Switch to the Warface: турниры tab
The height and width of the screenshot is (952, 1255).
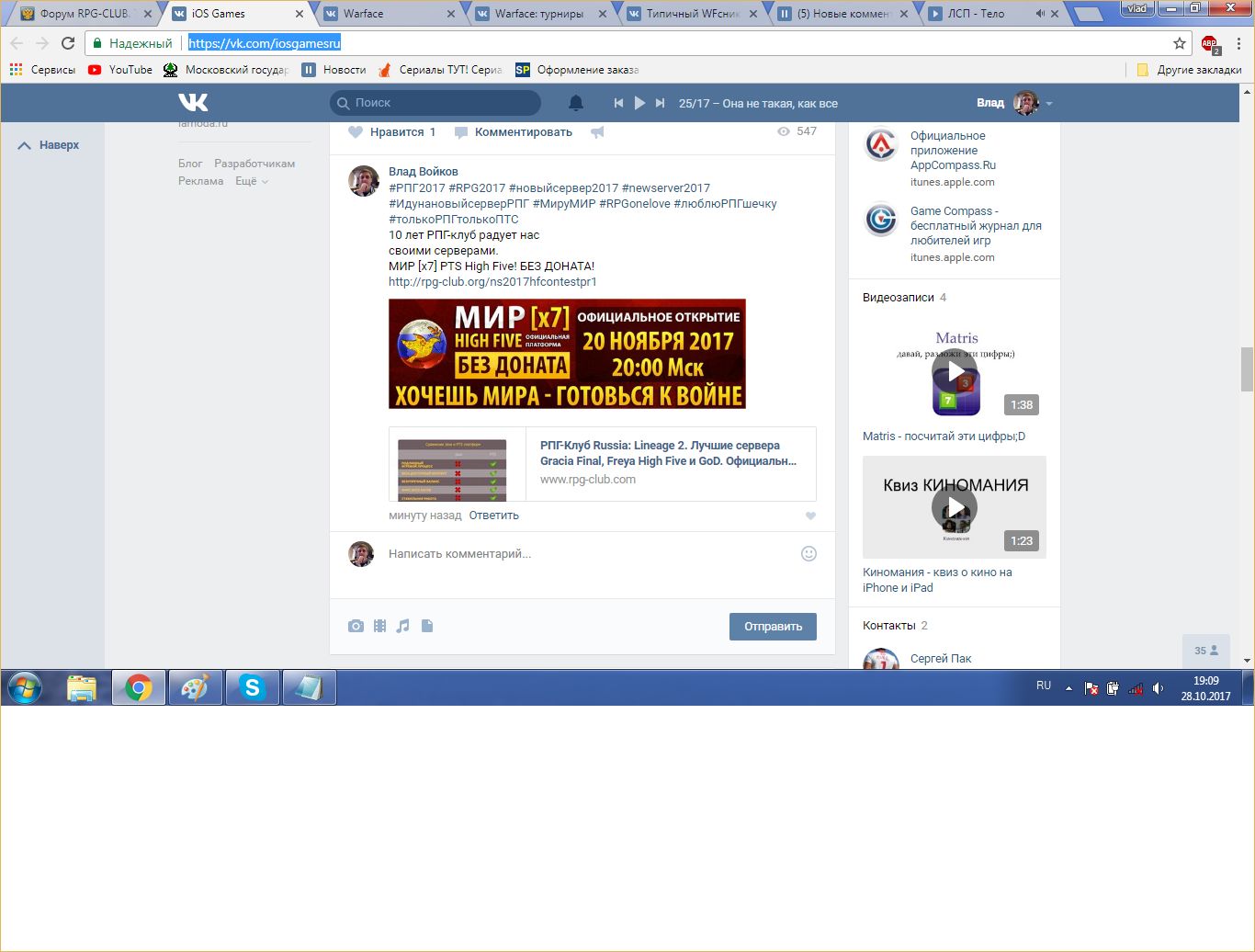point(540,14)
